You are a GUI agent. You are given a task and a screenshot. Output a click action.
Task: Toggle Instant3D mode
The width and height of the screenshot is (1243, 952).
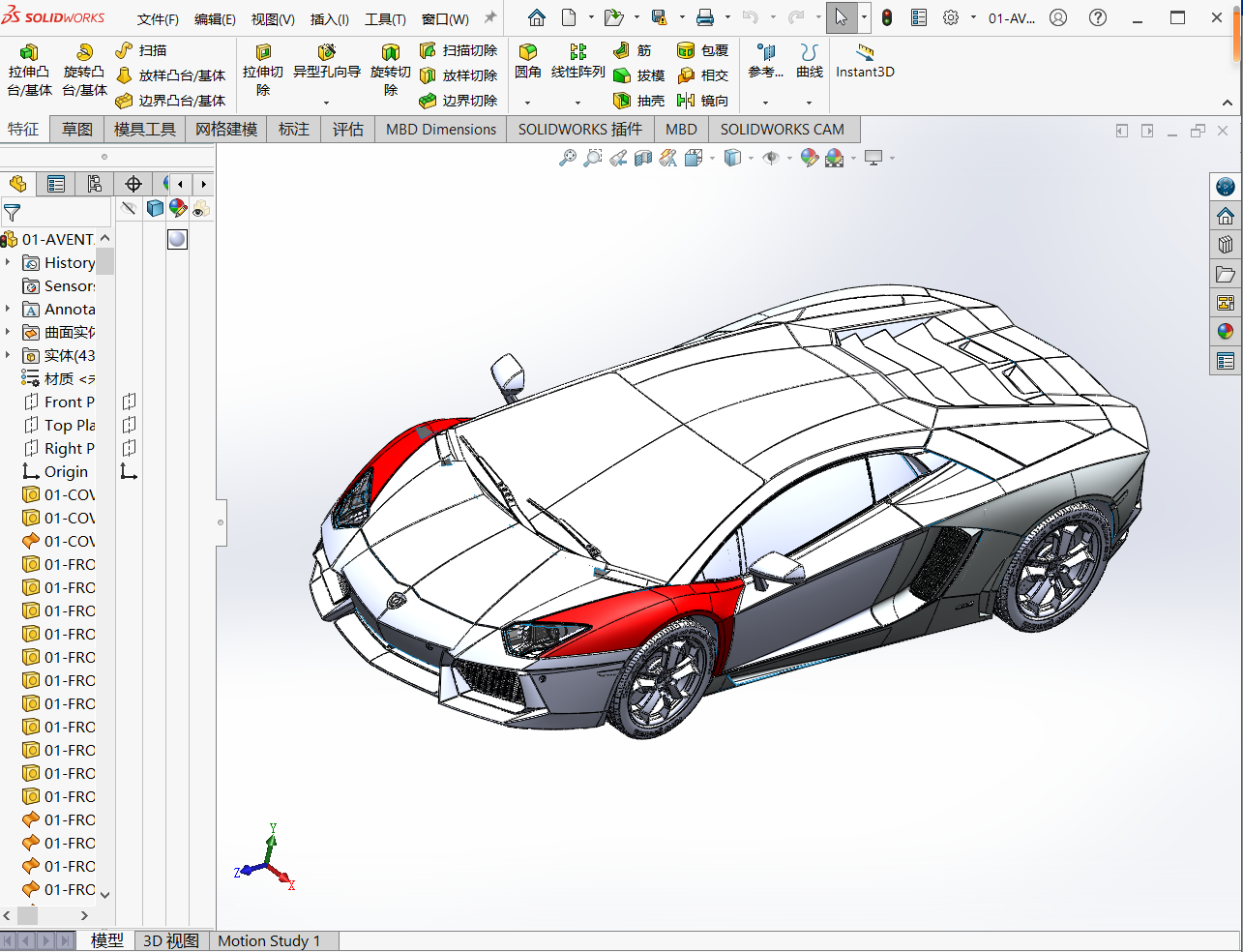[x=865, y=61]
